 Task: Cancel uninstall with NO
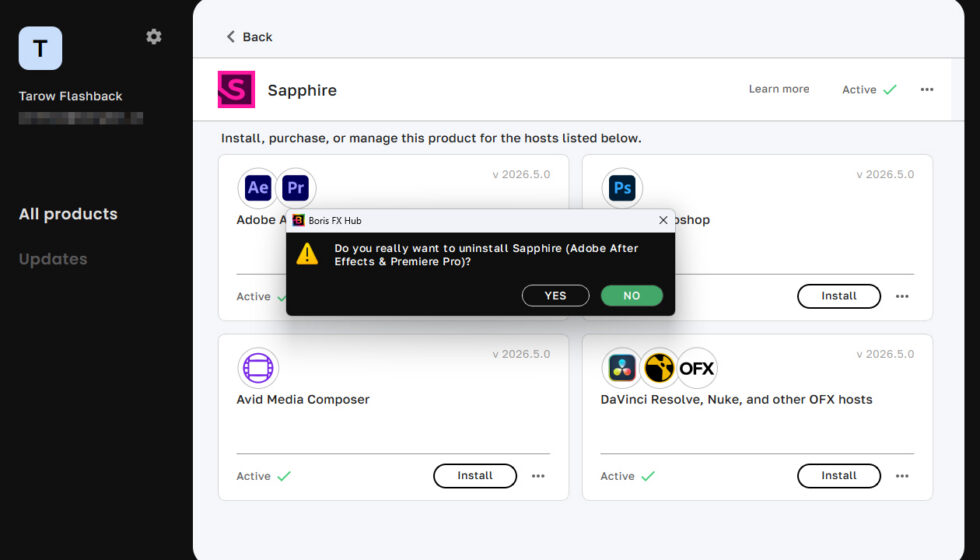[631, 296]
